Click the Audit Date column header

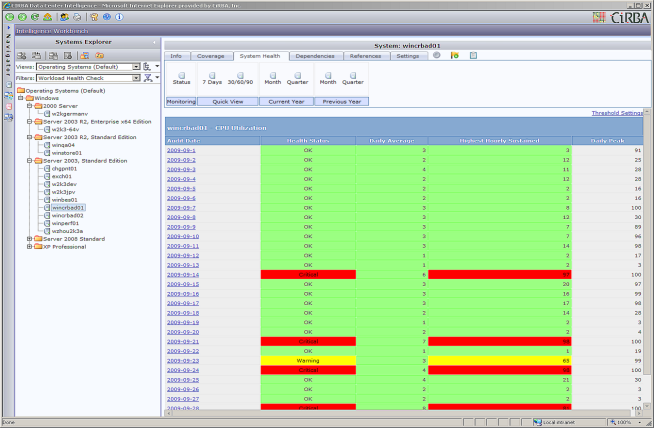click(213, 141)
